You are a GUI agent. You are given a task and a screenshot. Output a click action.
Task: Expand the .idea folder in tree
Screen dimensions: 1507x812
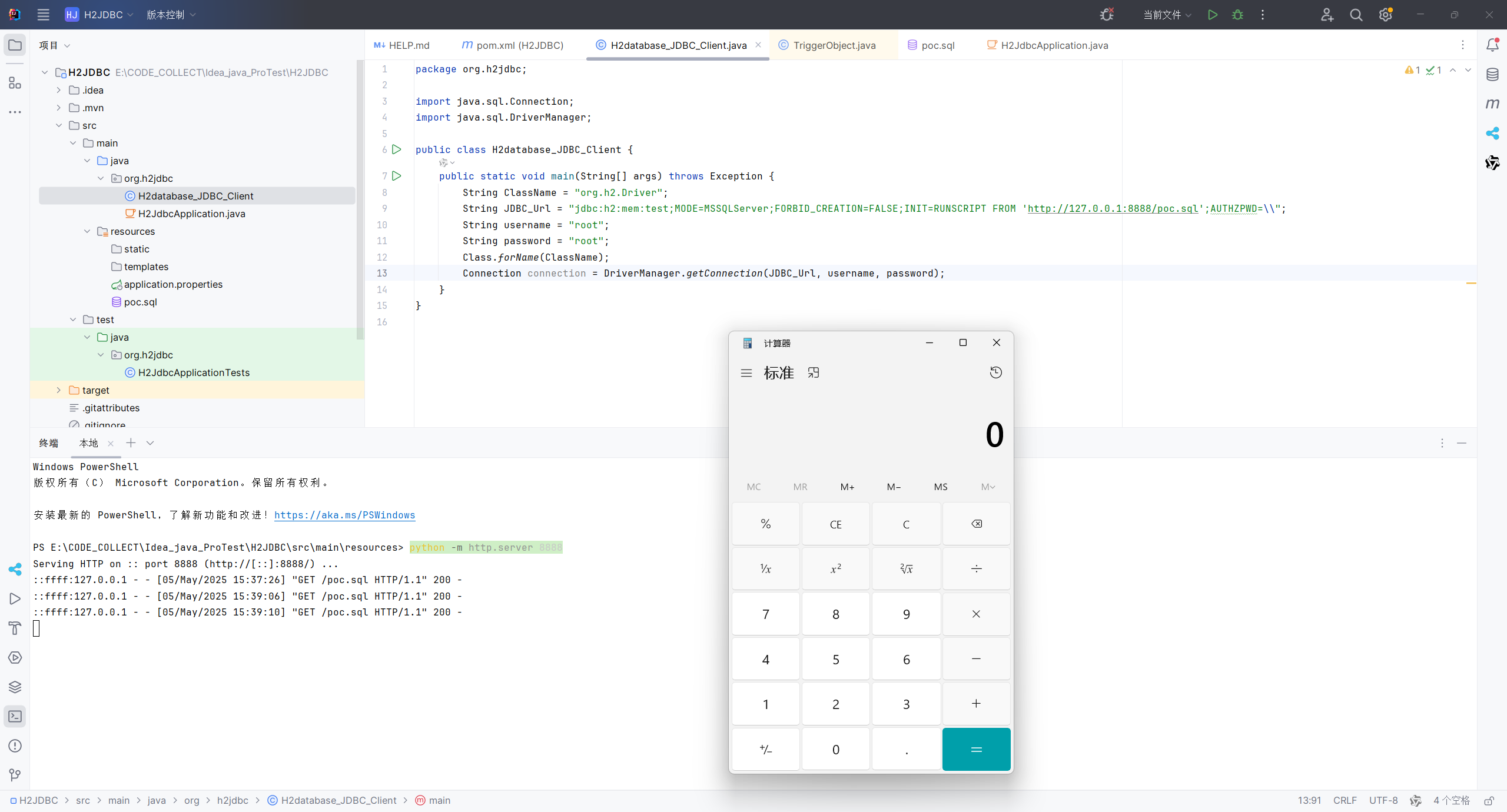(58, 90)
